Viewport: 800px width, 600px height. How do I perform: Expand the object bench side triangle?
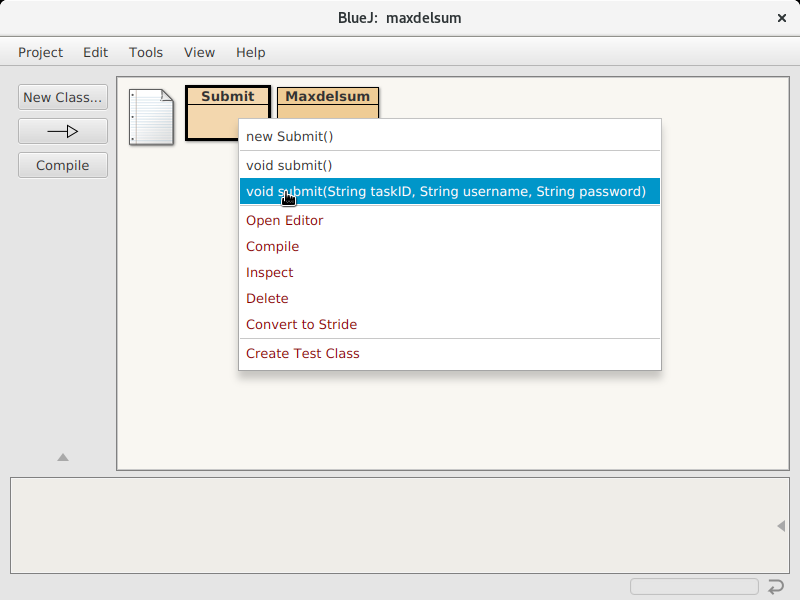tap(781, 526)
